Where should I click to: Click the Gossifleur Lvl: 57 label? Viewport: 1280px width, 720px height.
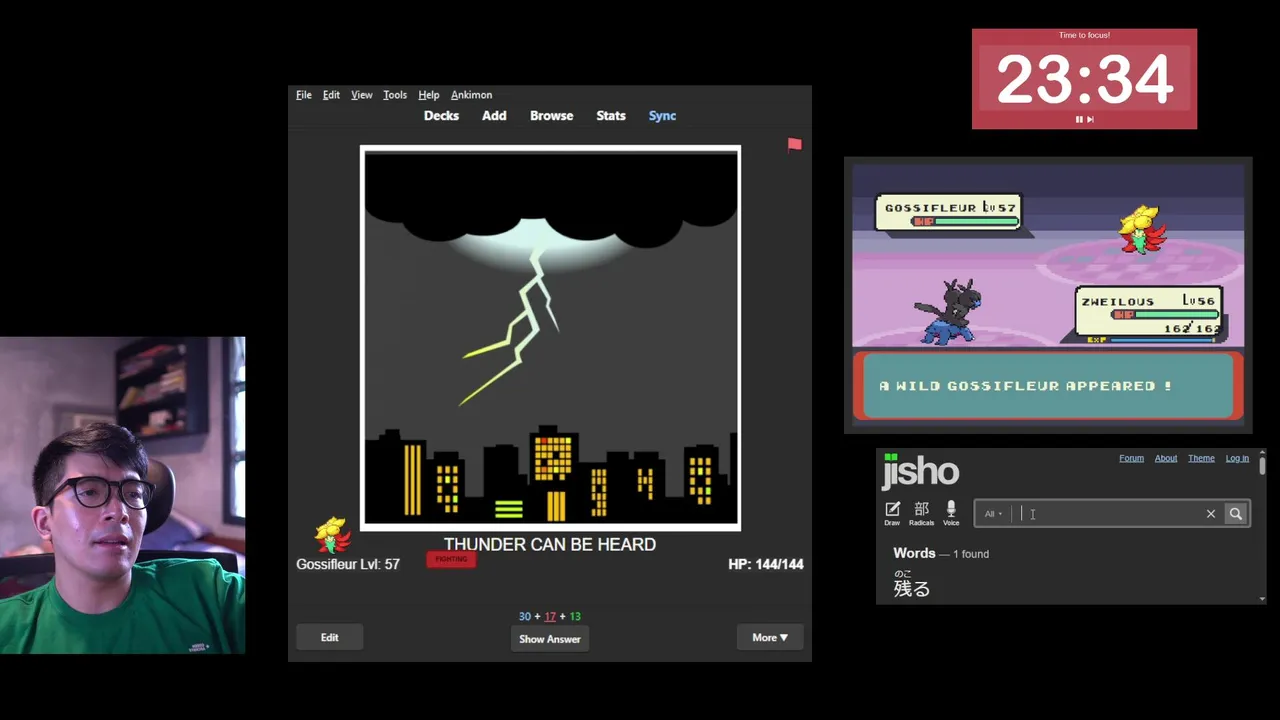[x=348, y=564]
